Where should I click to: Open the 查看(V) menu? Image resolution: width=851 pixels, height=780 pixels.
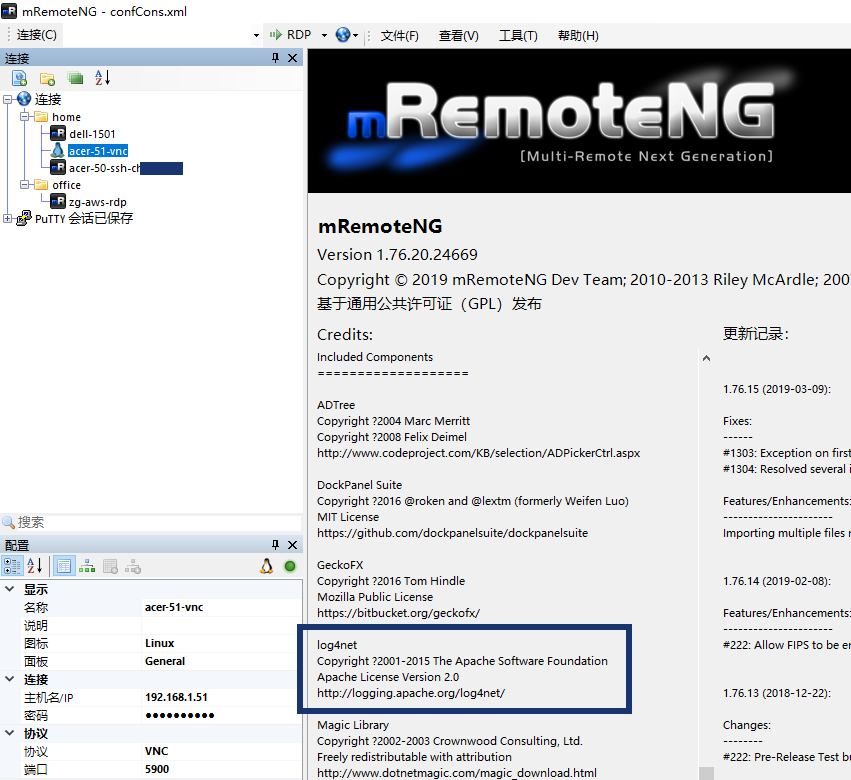click(459, 36)
